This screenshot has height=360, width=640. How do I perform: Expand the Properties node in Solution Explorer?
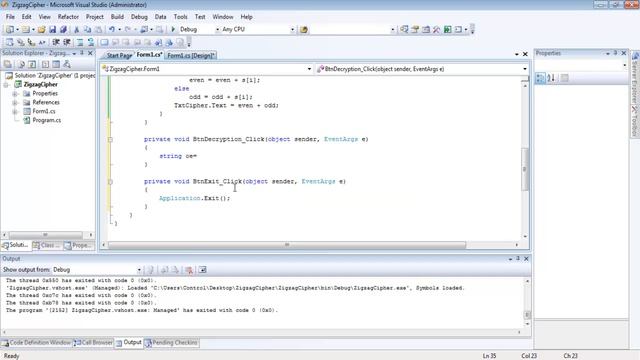coord(15,93)
